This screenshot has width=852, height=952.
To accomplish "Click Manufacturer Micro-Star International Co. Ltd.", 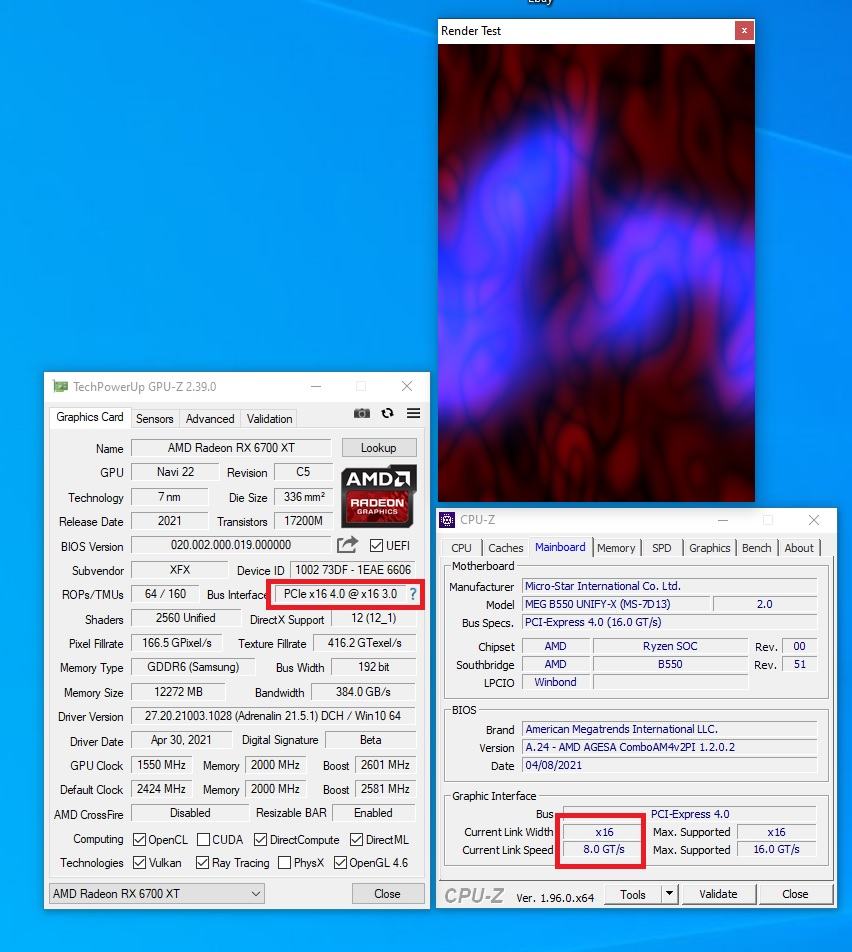I will 670,586.
